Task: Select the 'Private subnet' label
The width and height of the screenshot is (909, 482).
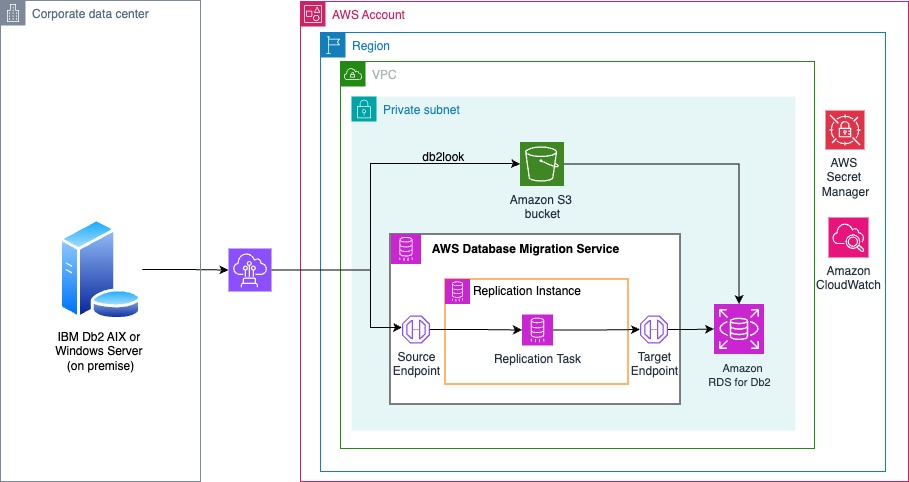Action: tap(421, 110)
